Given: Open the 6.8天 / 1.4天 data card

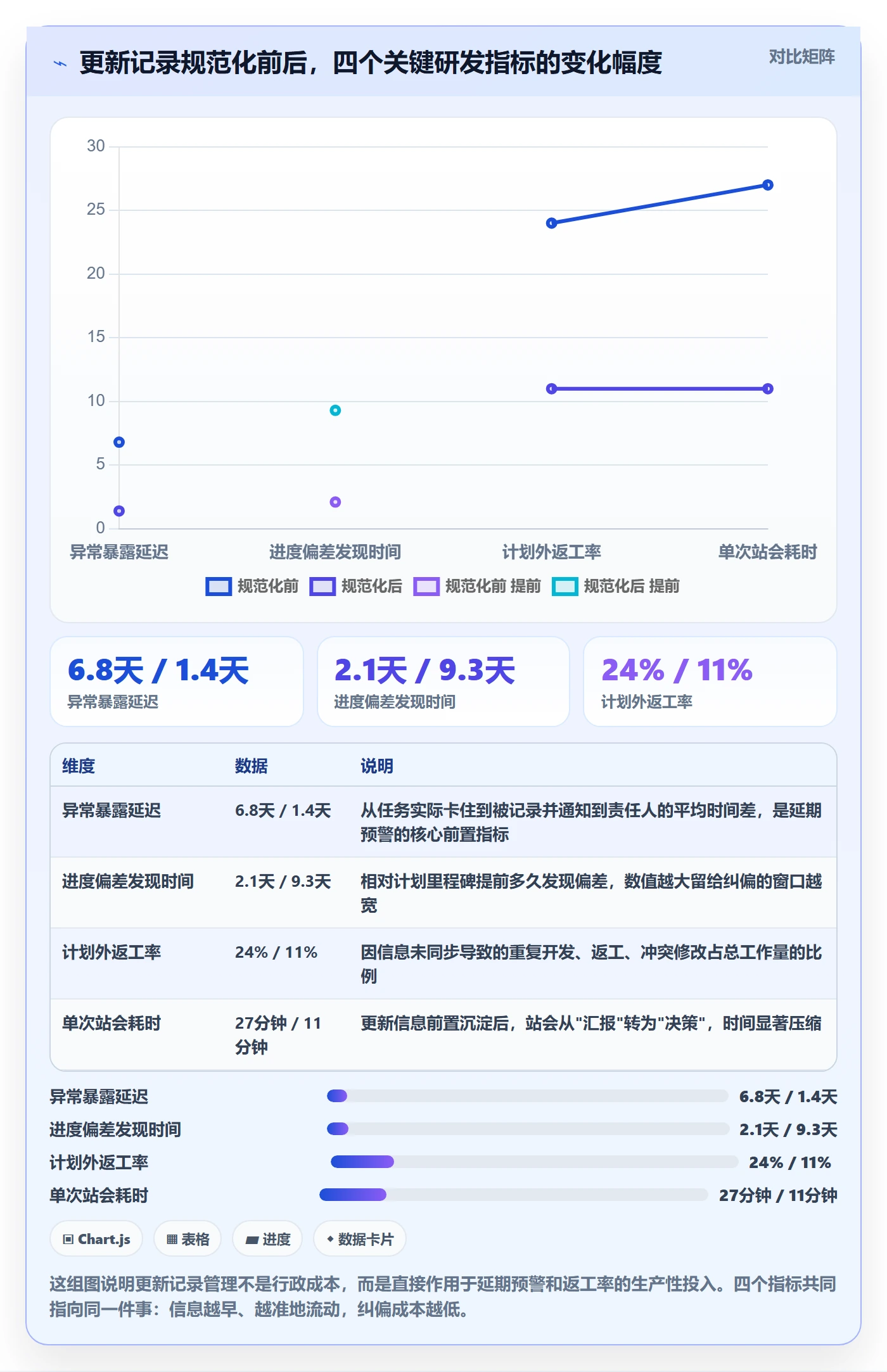Looking at the screenshot, I should point(177,682).
